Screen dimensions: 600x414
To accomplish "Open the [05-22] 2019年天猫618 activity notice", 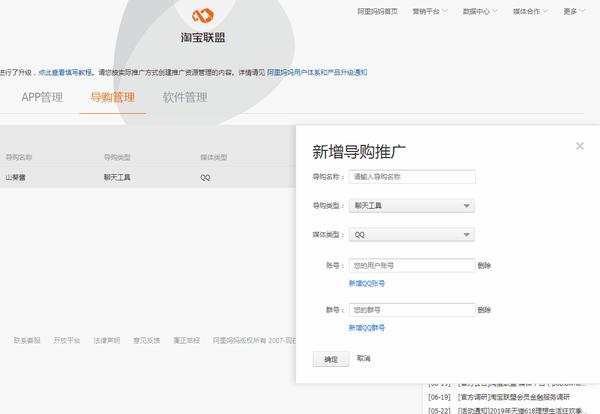I will tap(507, 411).
